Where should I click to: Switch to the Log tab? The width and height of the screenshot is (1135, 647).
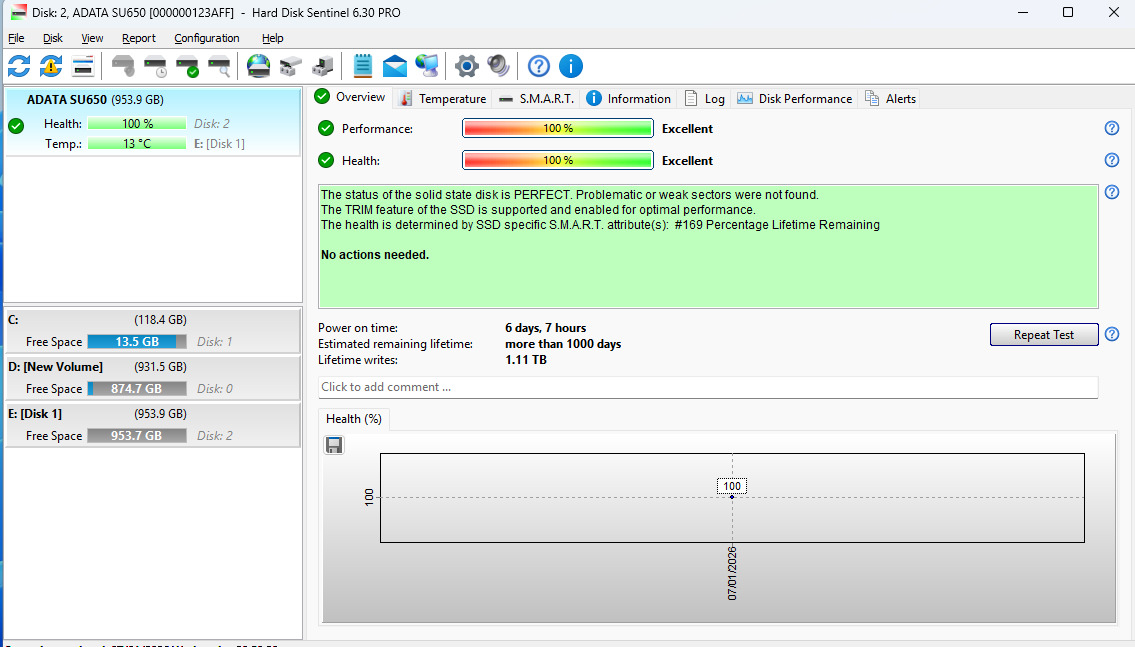(705, 98)
